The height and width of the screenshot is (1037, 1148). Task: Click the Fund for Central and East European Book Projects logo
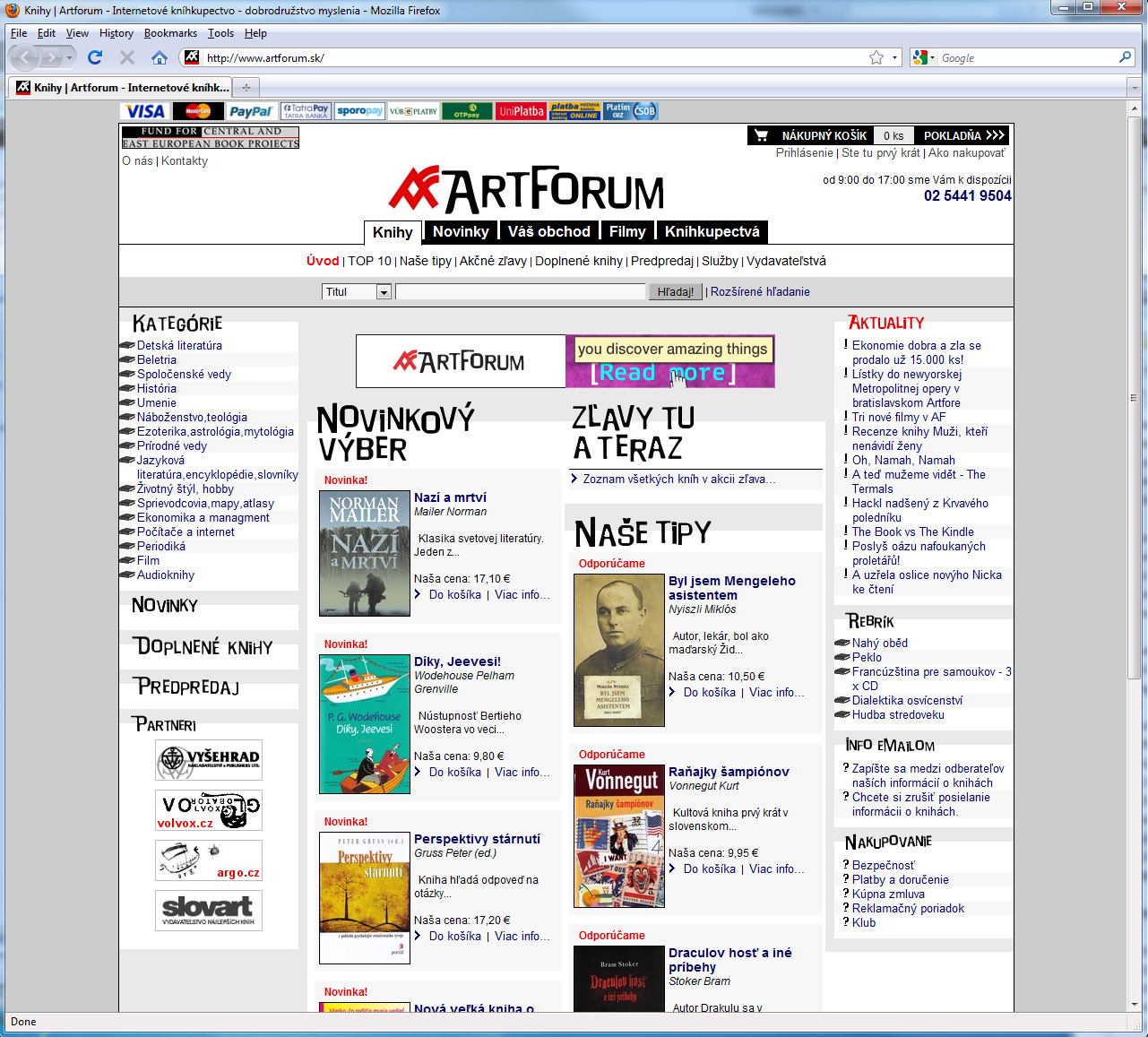[x=211, y=137]
